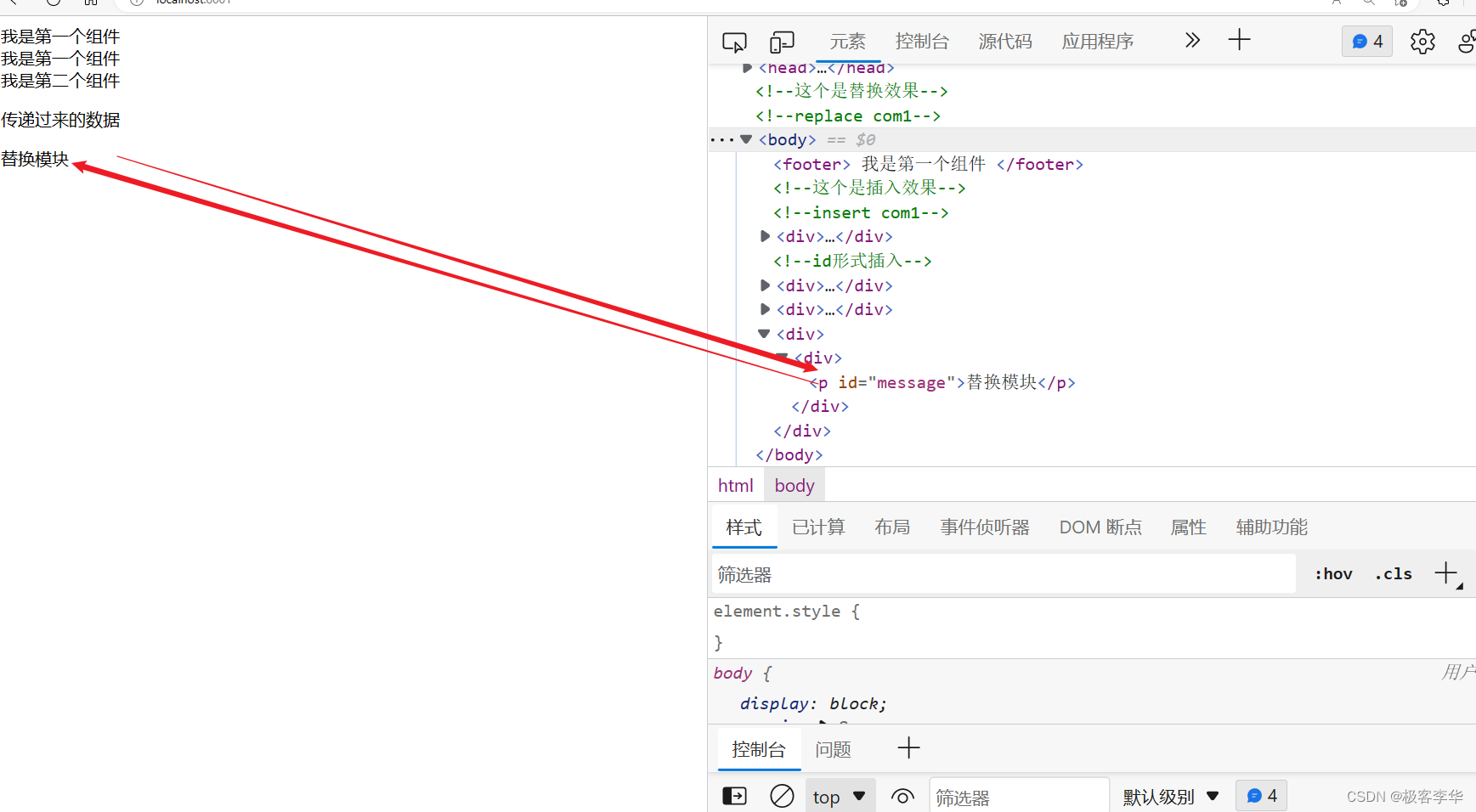Viewport: 1476px width, 812px height.
Task: Collapse the body element node
Action: point(746,139)
